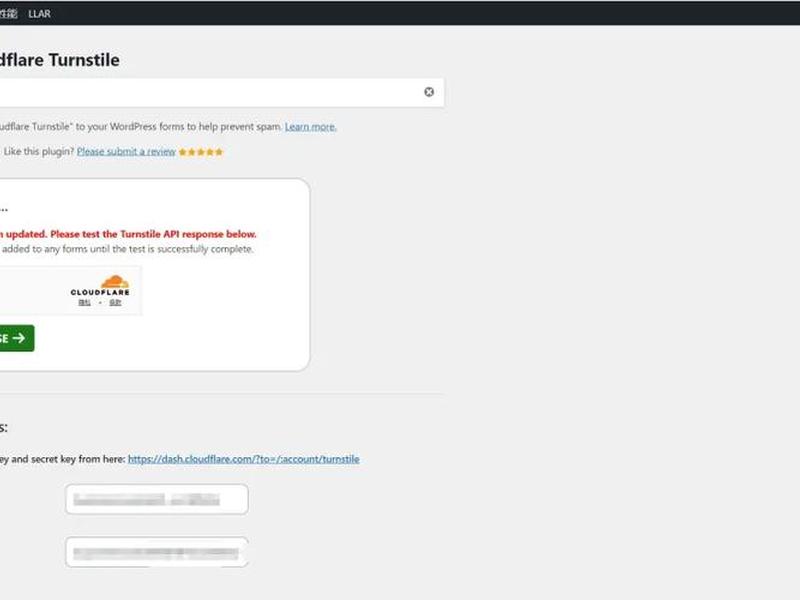This screenshot has width=800, height=600.
Task: Follow the 'Learn more.' link
Action: 310,127
